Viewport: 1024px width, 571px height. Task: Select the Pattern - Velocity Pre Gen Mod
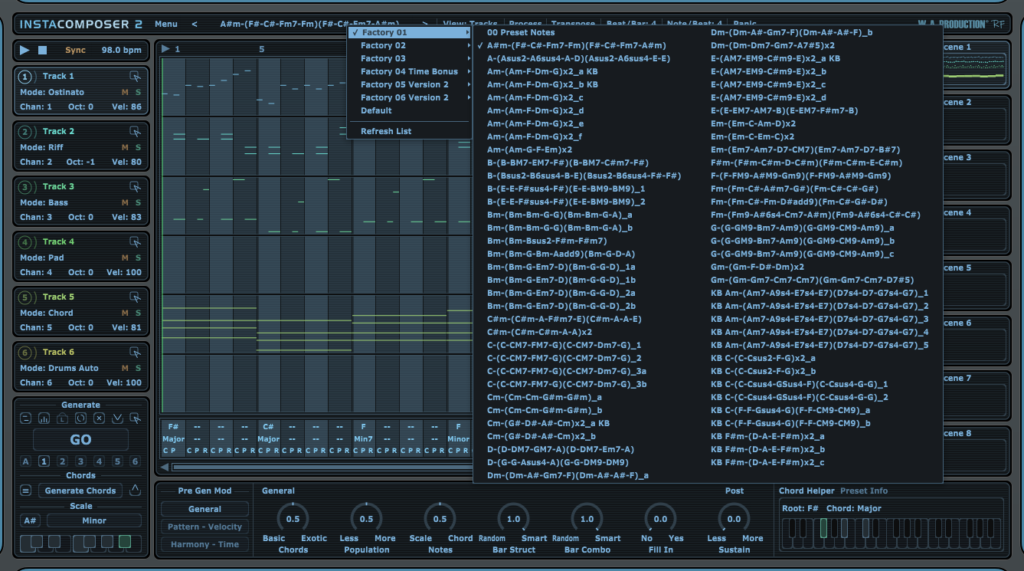coord(204,527)
